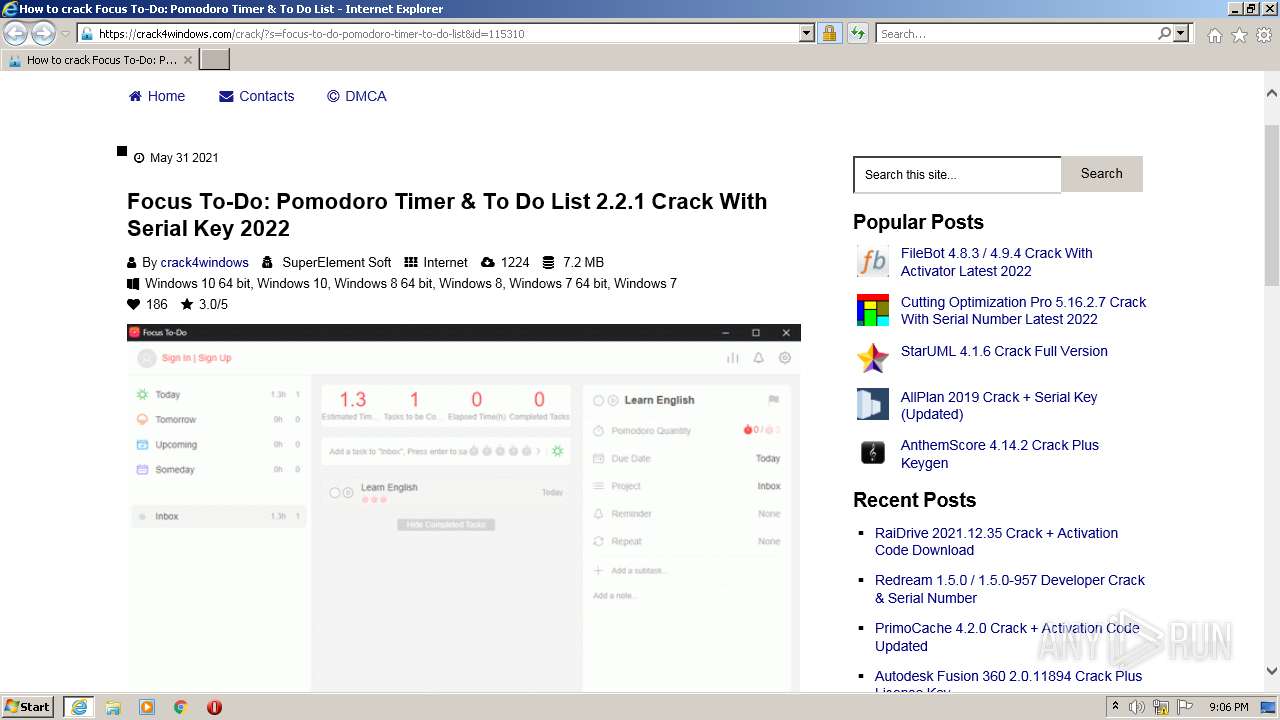The width and height of the screenshot is (1280, 720).
Task: Open the Cutting Optimization Pro 5.16.2.7 link
Action: [x=1024, y=310]
